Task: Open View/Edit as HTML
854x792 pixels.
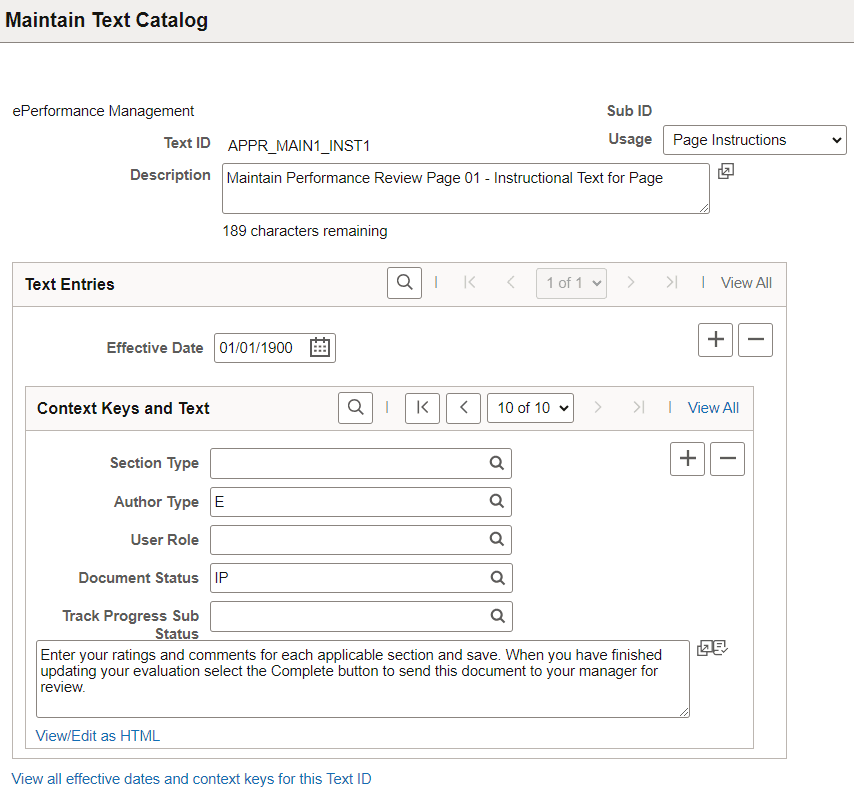Action: pos(97,735)
